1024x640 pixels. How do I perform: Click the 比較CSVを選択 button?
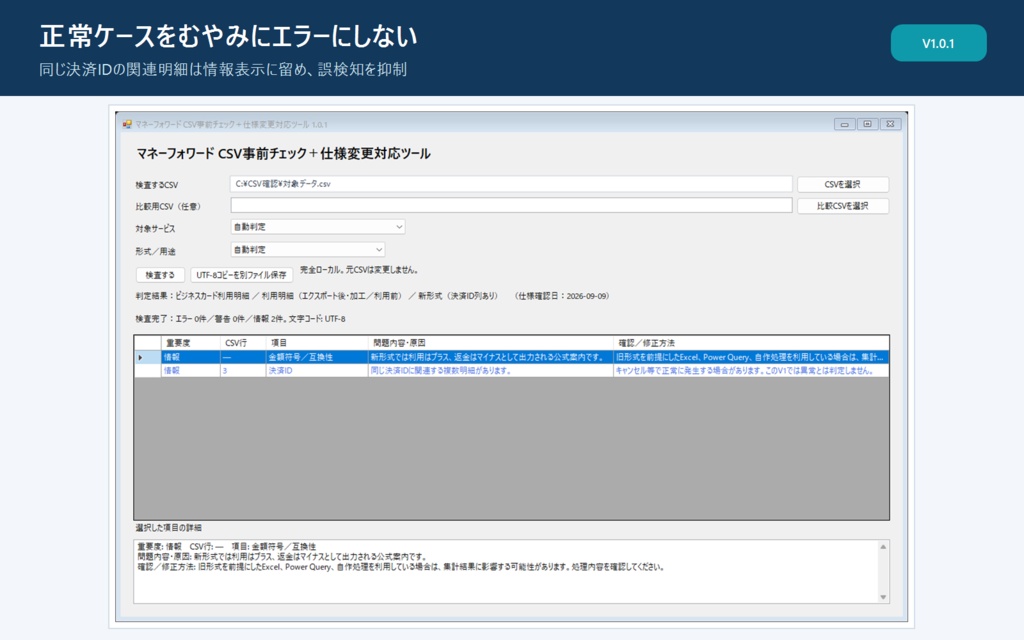[x=842, y=206]
